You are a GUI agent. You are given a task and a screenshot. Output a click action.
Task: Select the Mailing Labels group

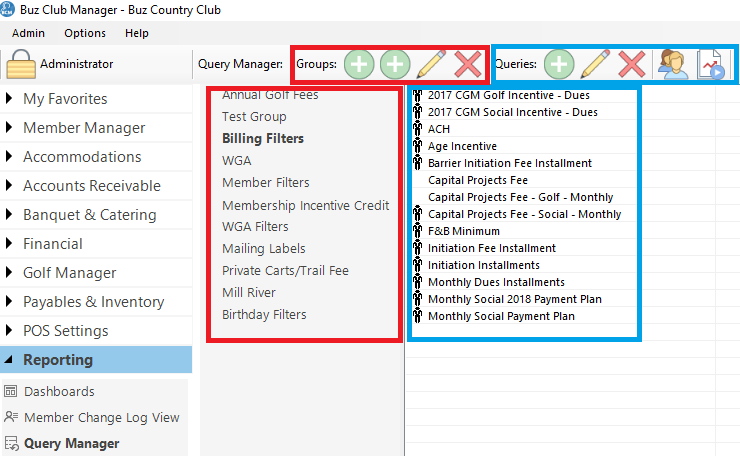click(264, 248)
